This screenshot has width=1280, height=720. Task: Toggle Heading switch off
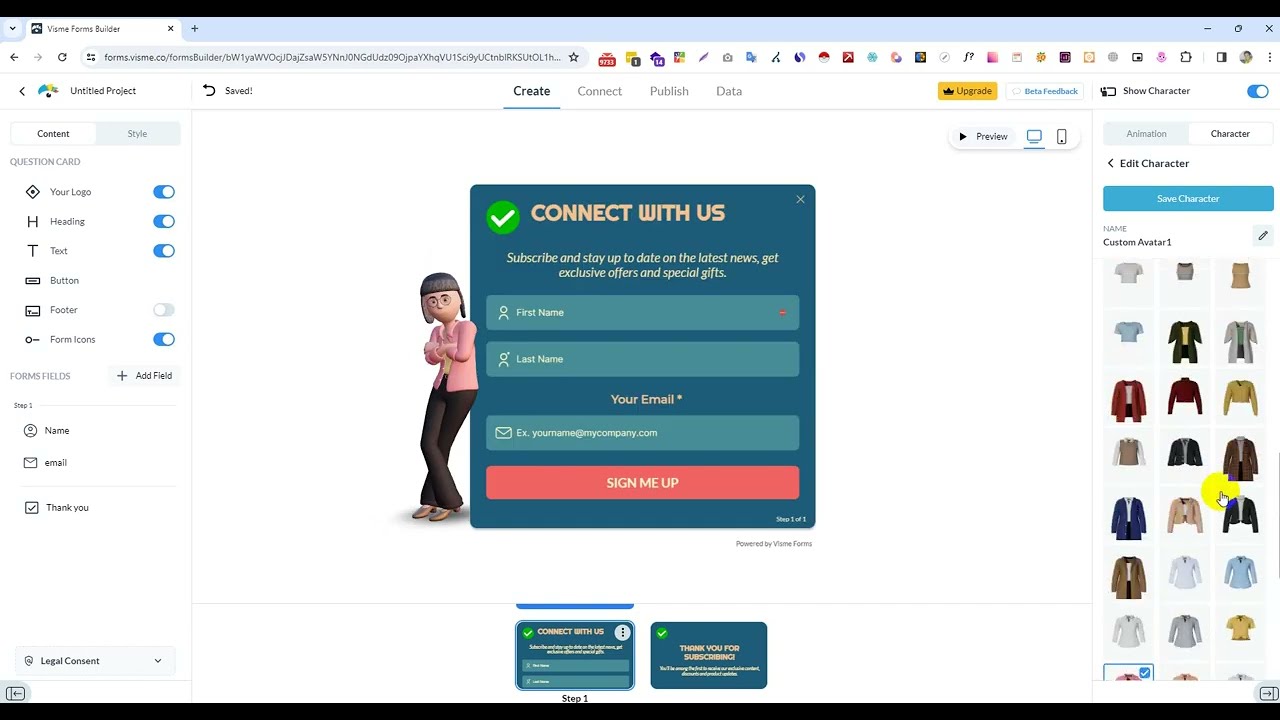click(164, 222)
